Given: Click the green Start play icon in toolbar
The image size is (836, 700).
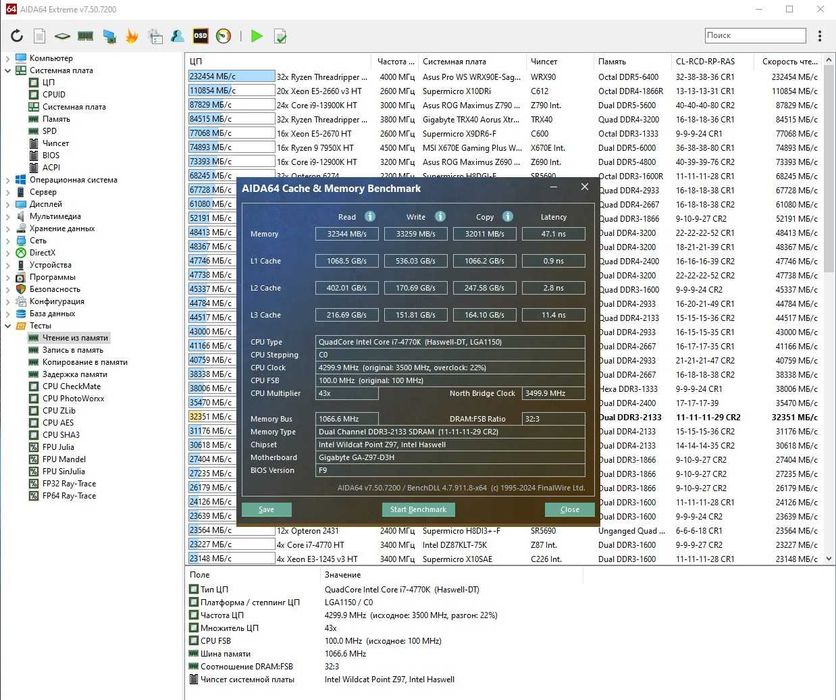Looking at the screenshot, I should 257,36.
